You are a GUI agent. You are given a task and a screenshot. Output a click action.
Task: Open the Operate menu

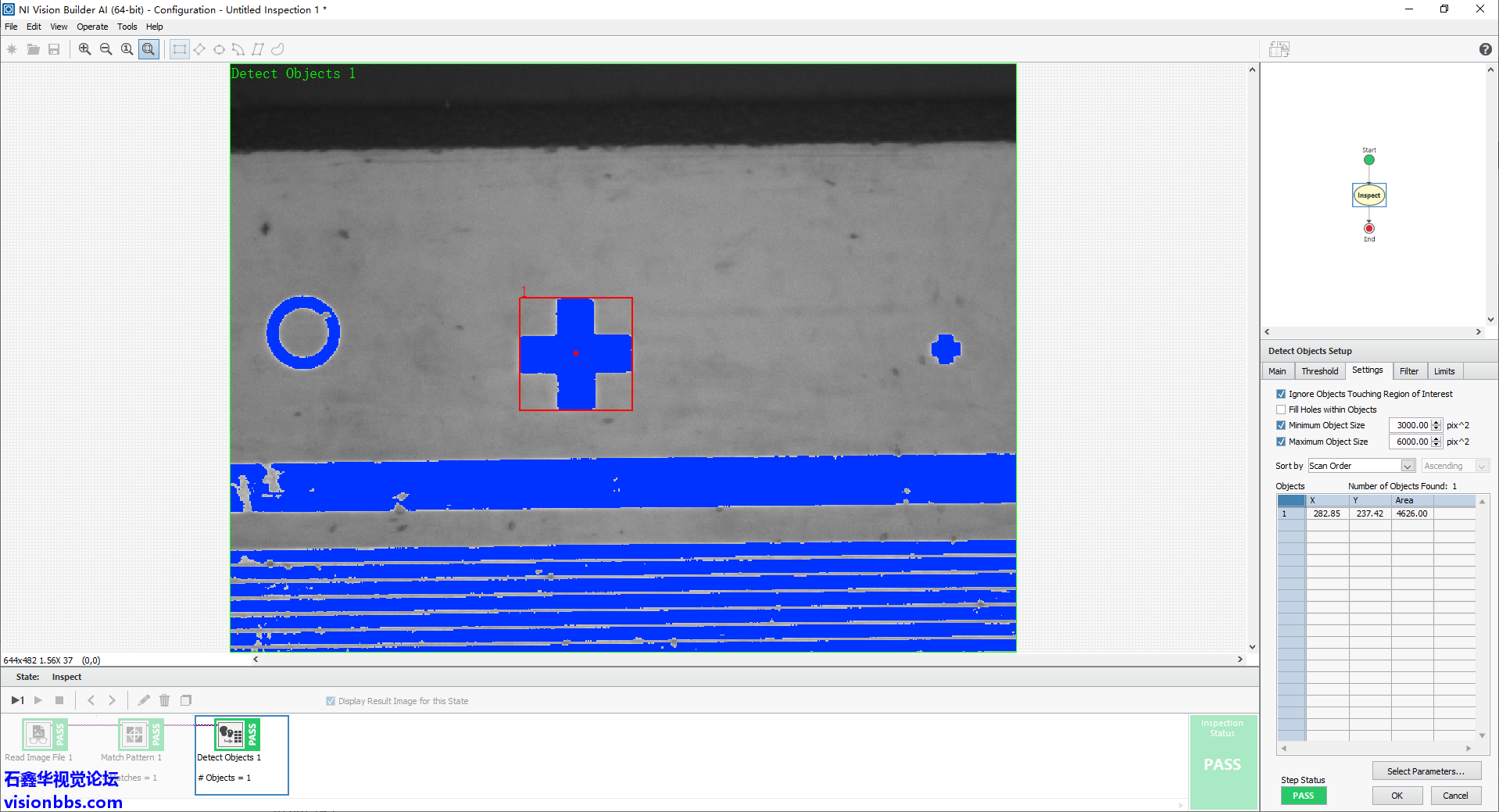92,27
